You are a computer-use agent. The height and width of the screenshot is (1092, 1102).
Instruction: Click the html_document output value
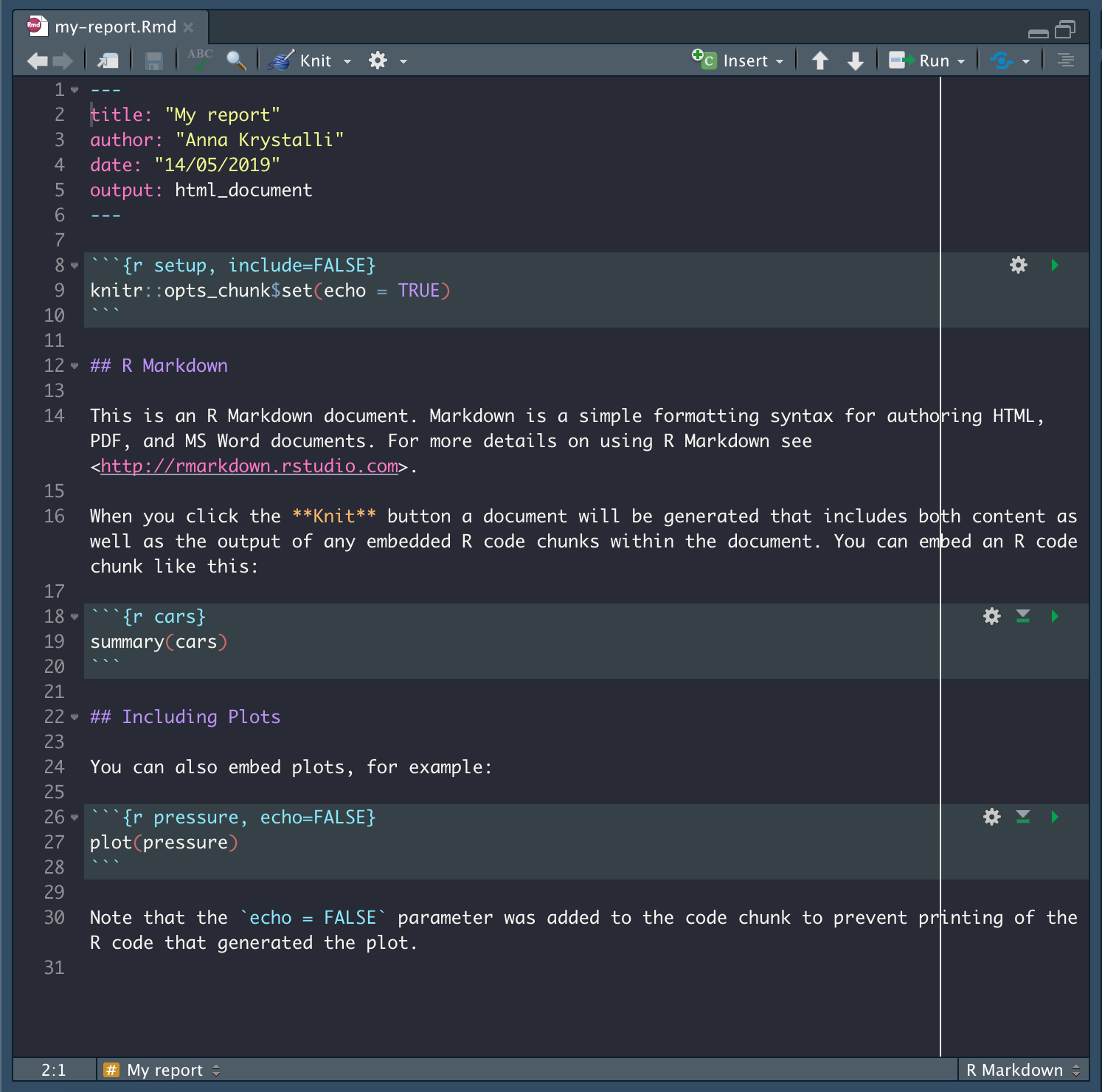tap(243, 190)
